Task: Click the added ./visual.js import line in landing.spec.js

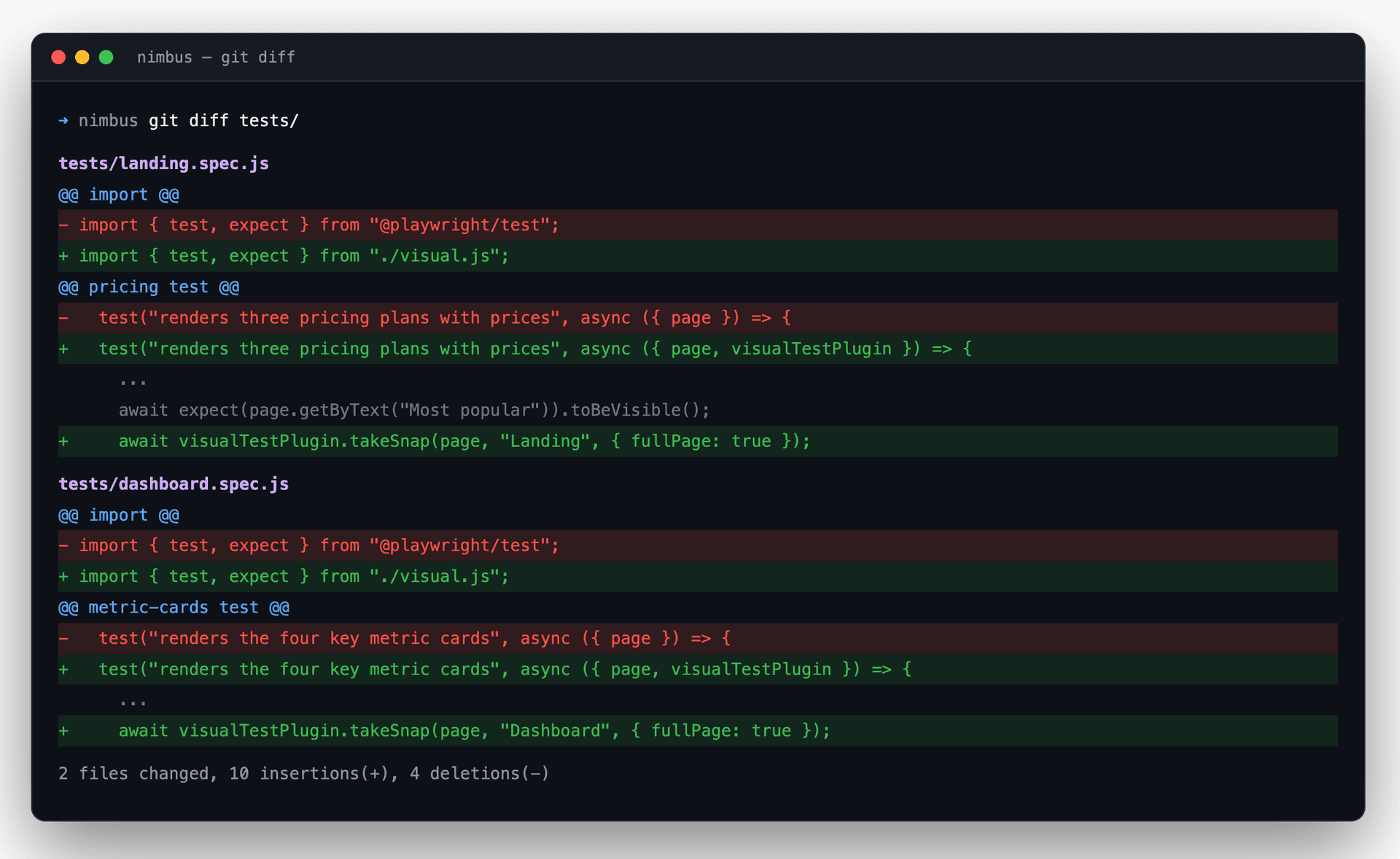Action: (698, 256)
